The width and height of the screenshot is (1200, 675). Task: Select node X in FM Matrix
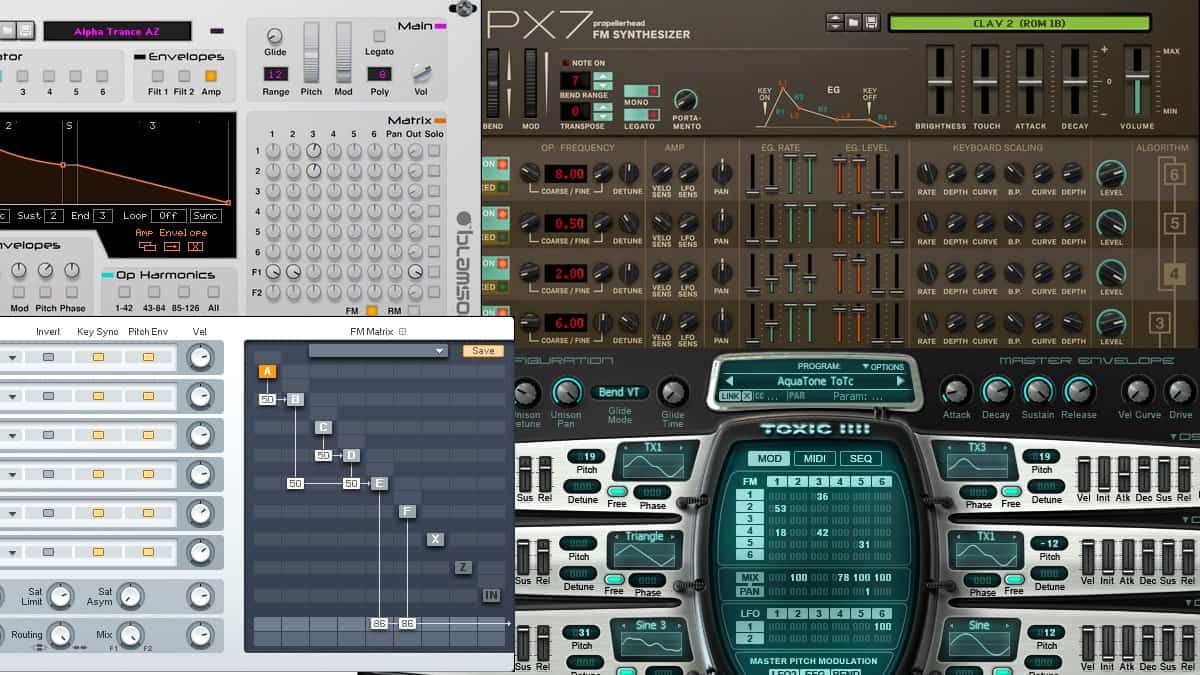435,540
